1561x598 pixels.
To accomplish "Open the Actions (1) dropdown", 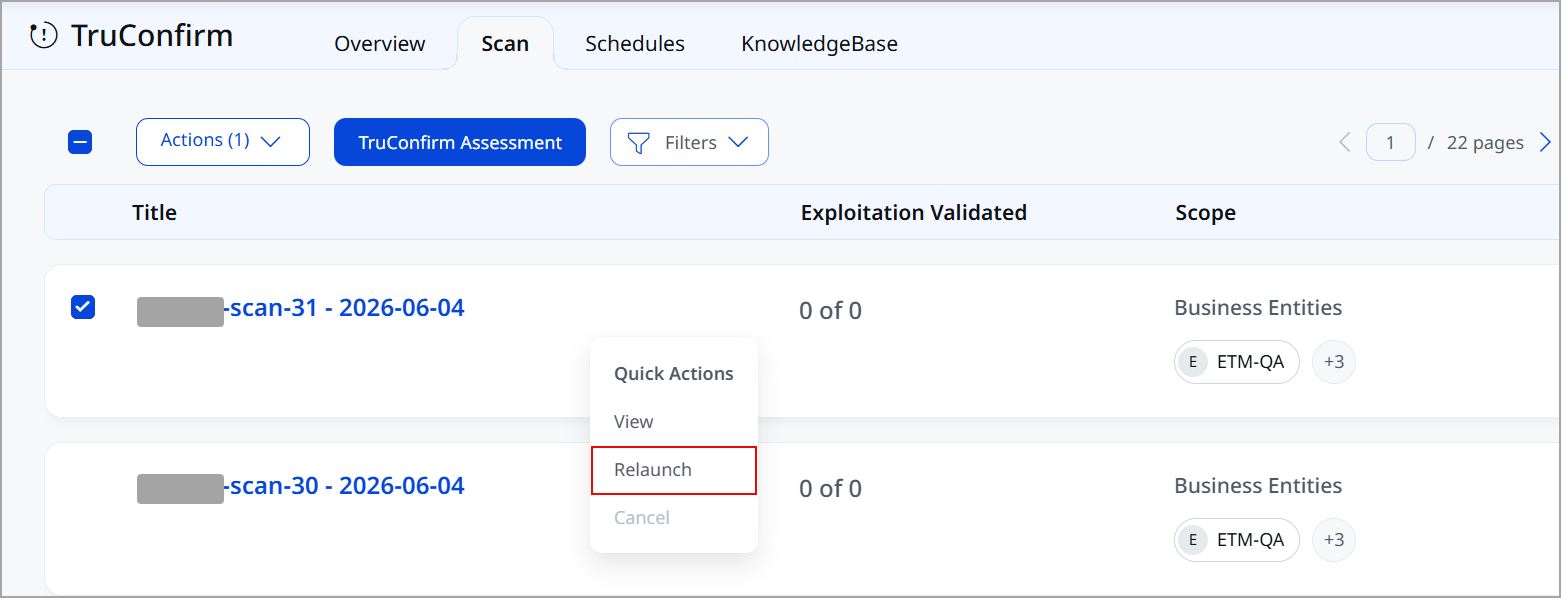I will [223, 142].
